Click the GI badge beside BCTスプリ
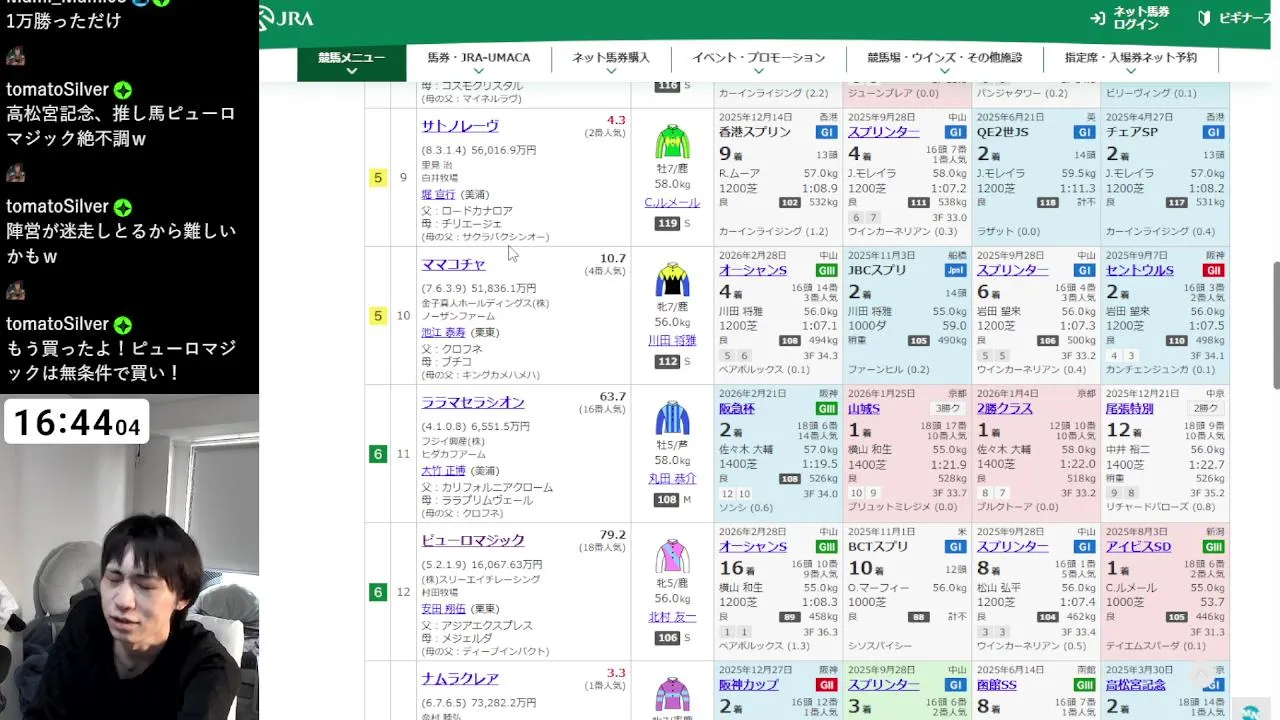This screenshot has height=720, width=1280. pos(955,547)
